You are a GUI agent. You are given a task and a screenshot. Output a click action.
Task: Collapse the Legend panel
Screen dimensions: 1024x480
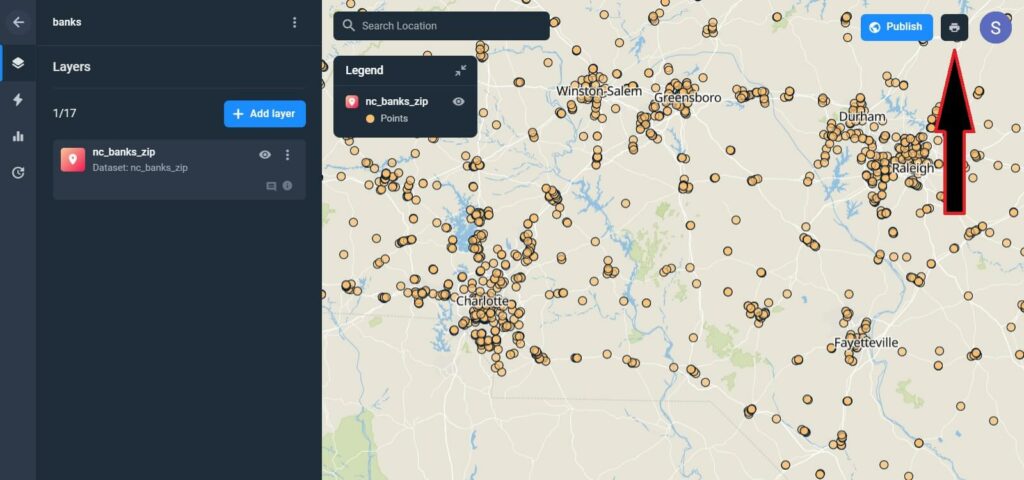(460, 71)
